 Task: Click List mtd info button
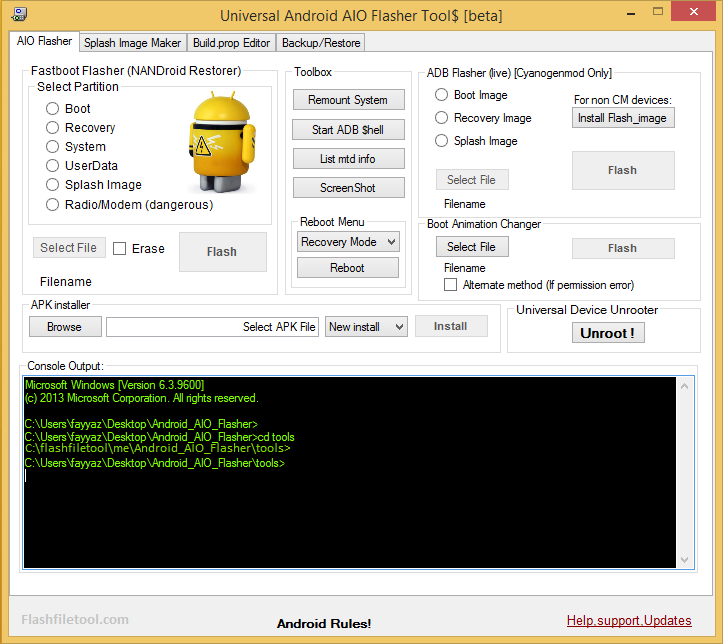349,159
